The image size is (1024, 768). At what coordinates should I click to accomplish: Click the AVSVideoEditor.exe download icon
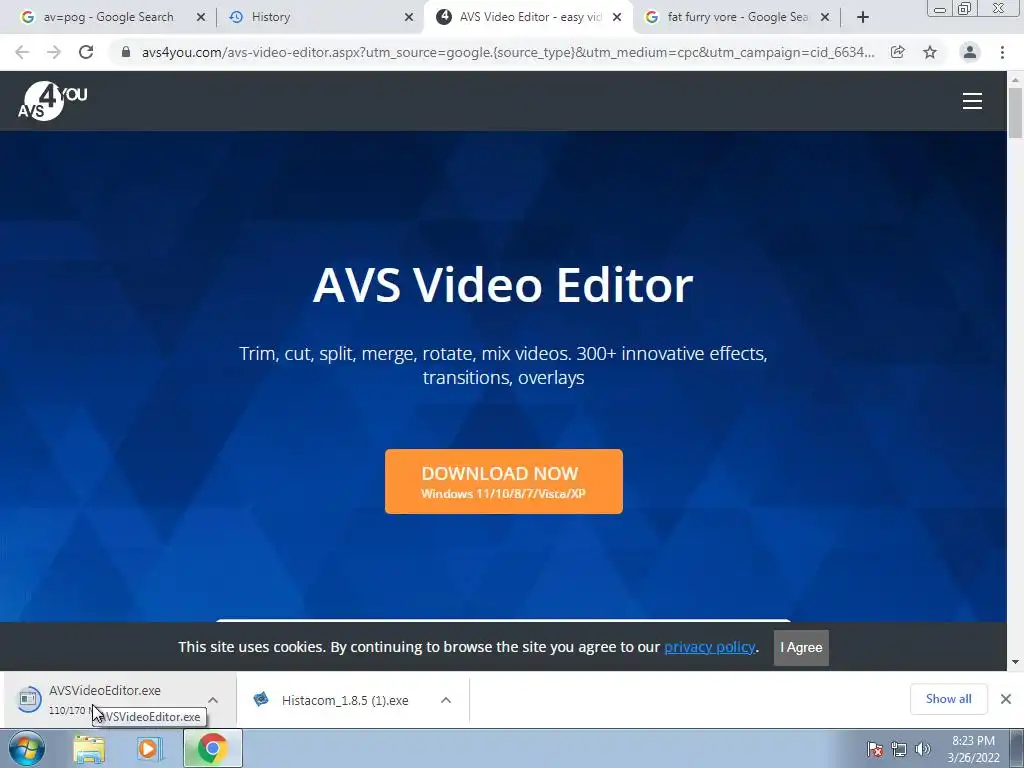pos(29,699)
